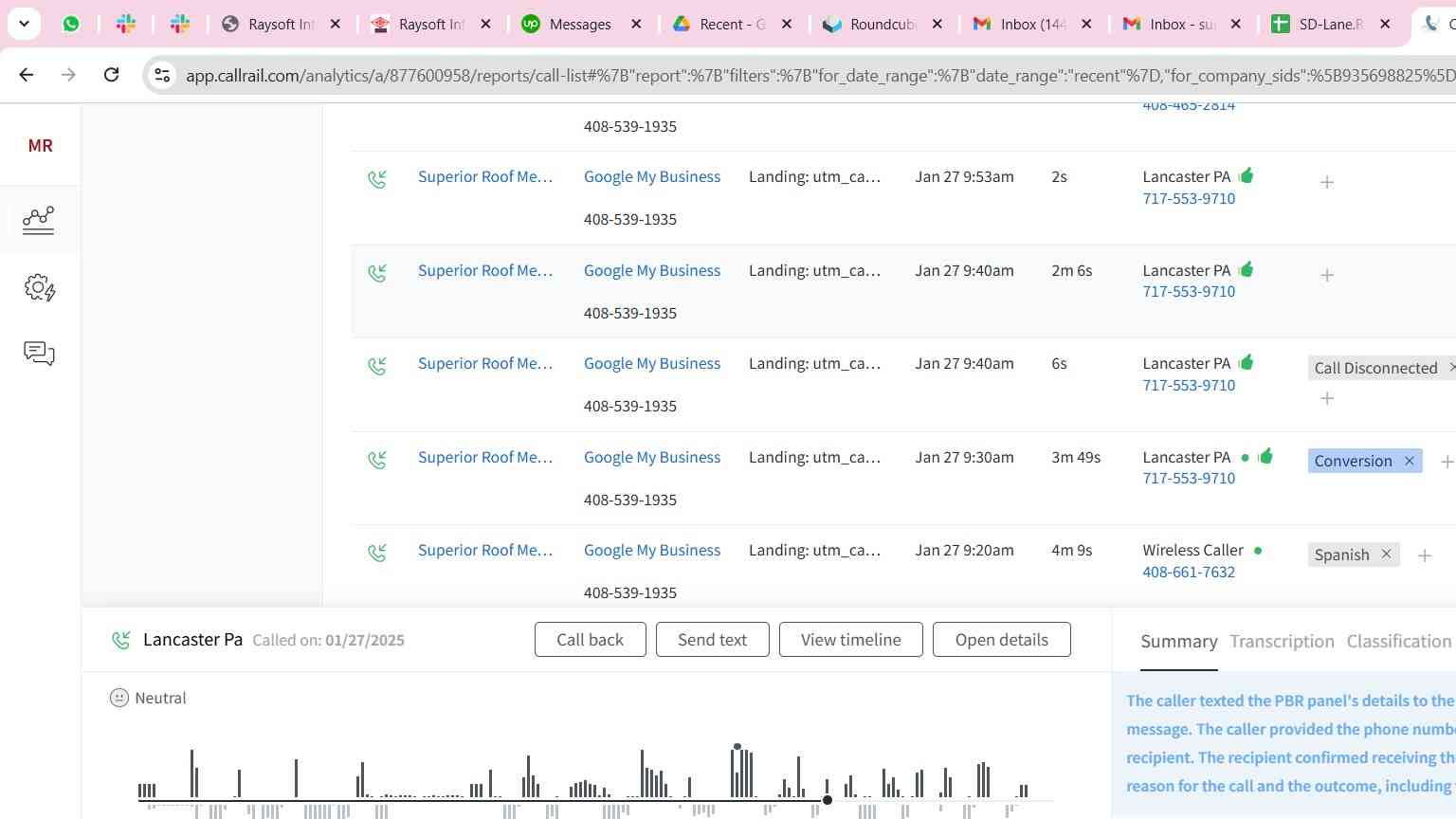Remove the Conversion tag
This screenshot has height=819, width=1456.
tap(1409, 461)
